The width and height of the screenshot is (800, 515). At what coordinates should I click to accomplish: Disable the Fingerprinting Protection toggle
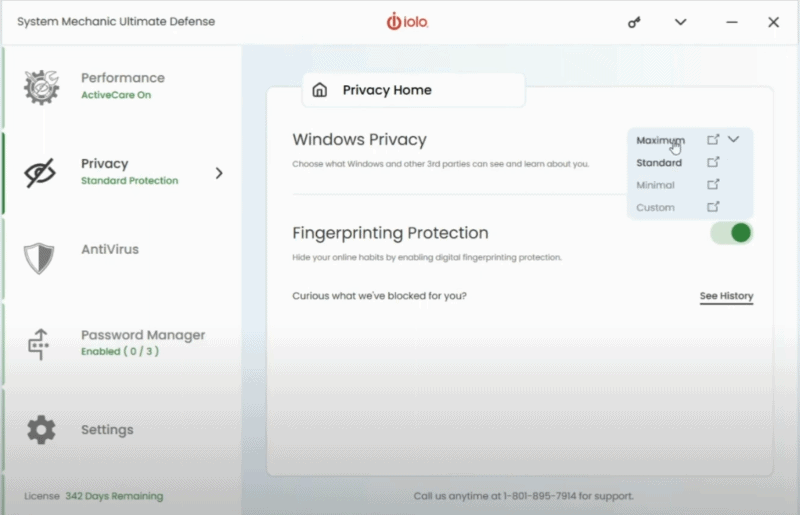[732, 233]
